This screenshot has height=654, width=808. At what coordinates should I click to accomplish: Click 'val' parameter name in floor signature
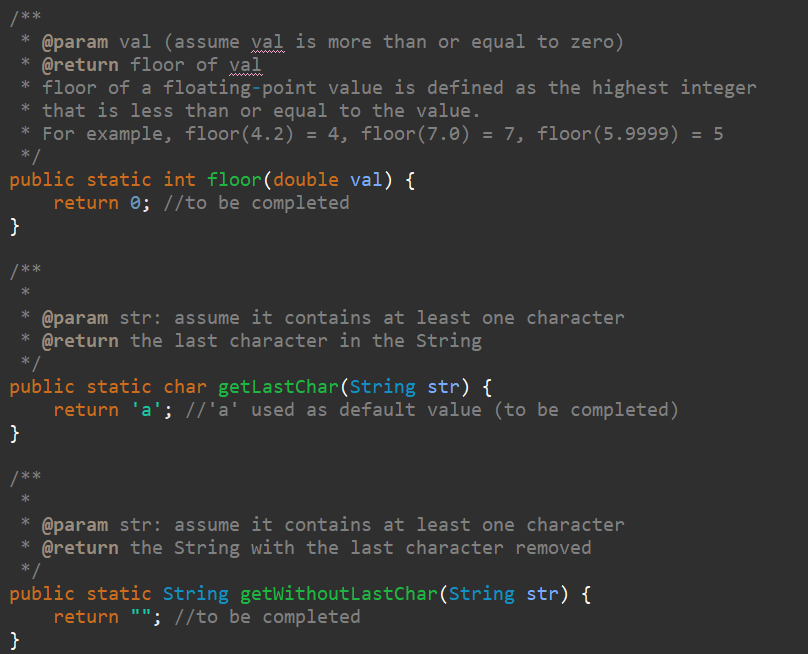point(366,180)
